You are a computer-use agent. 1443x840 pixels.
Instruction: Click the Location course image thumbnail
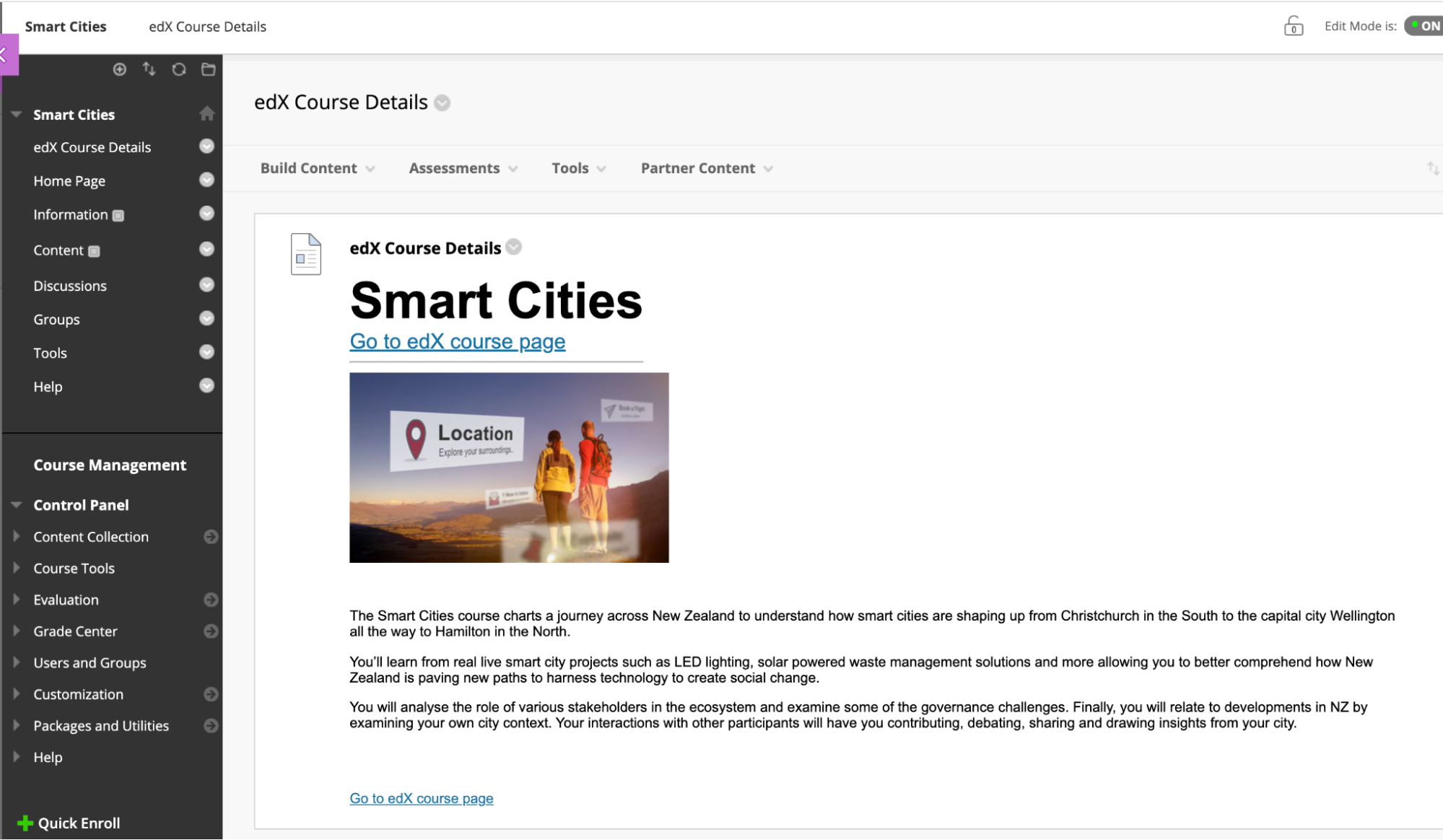tap(509, 468)
